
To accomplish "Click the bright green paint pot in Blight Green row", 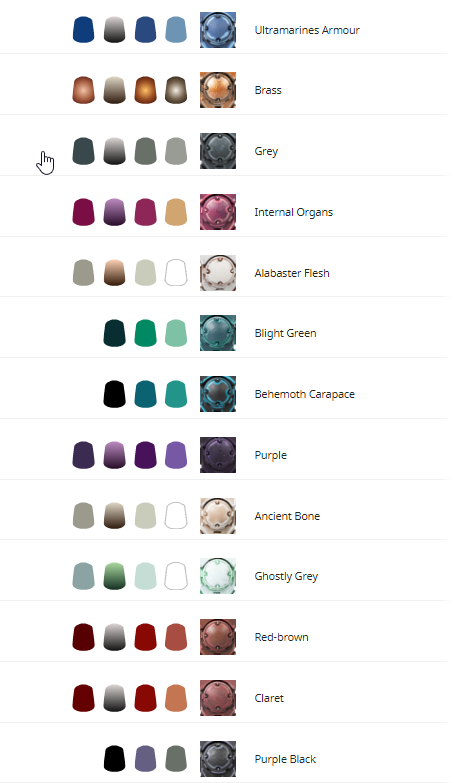I will pos(145,333).
